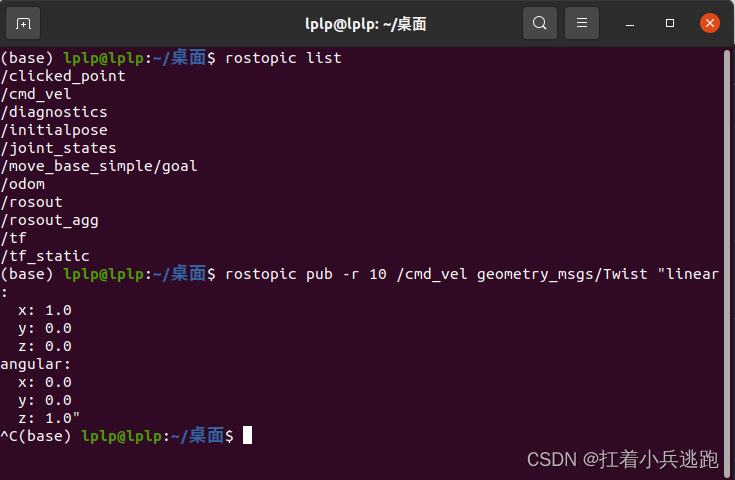Click the /odom topic line
This screenshot has width=735, height=480.
[23, 184]
